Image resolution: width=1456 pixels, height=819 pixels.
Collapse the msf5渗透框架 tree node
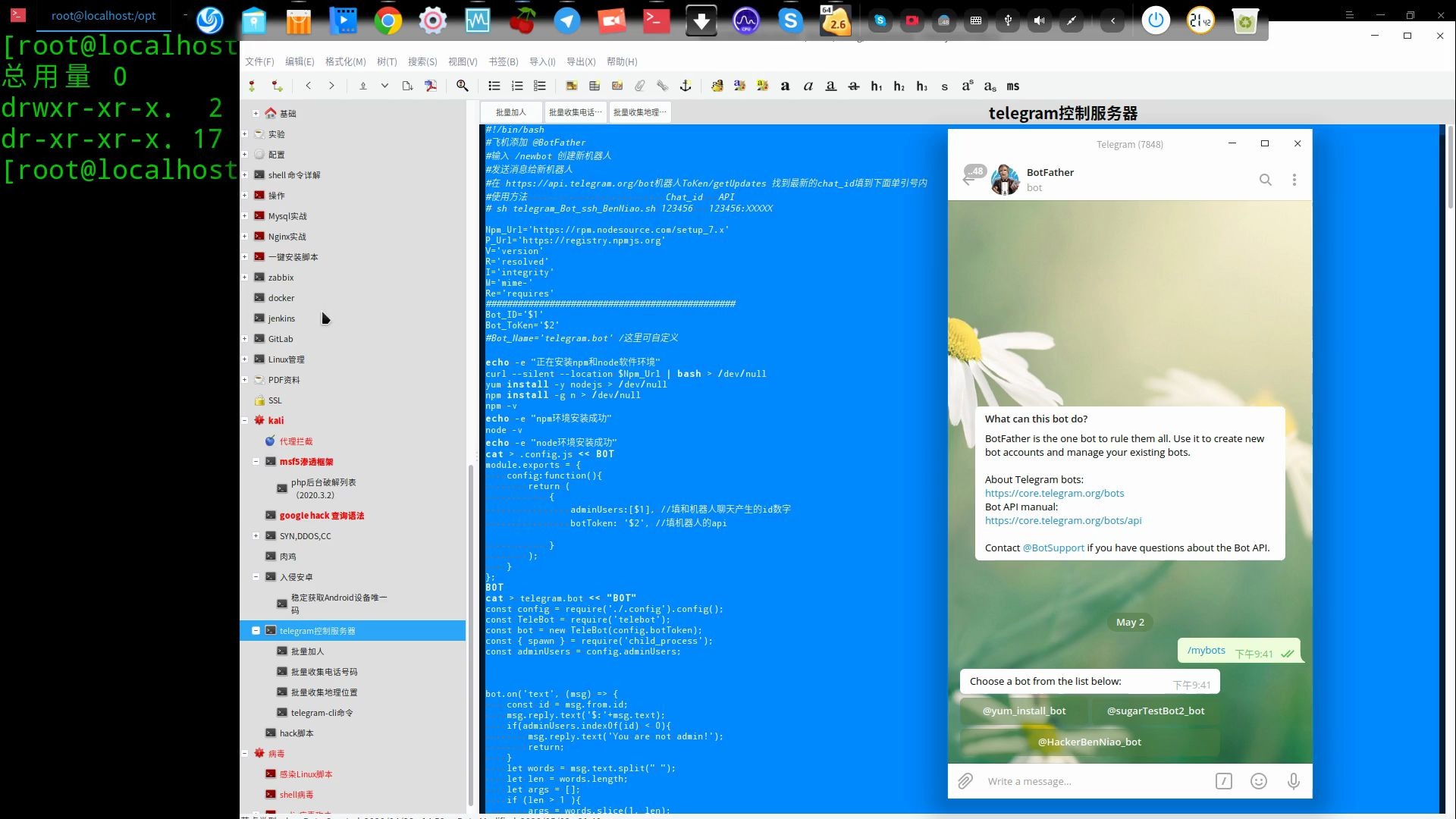[x=256, y=461]
